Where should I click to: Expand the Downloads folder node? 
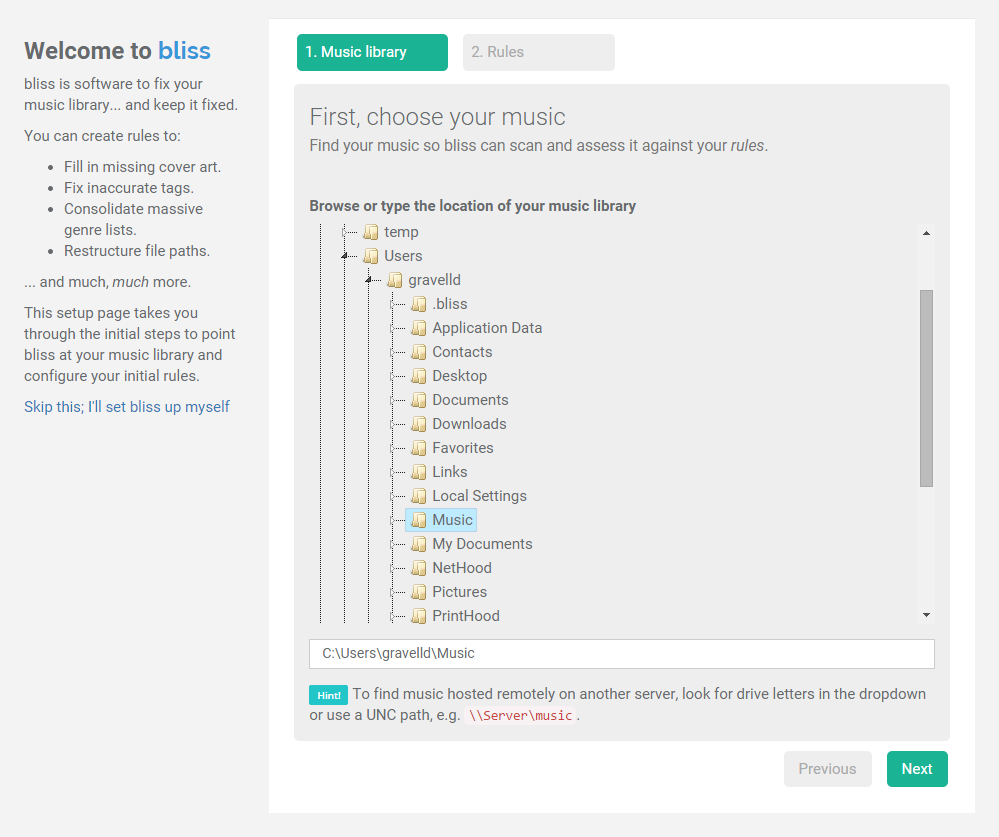[x=392, y=424]
